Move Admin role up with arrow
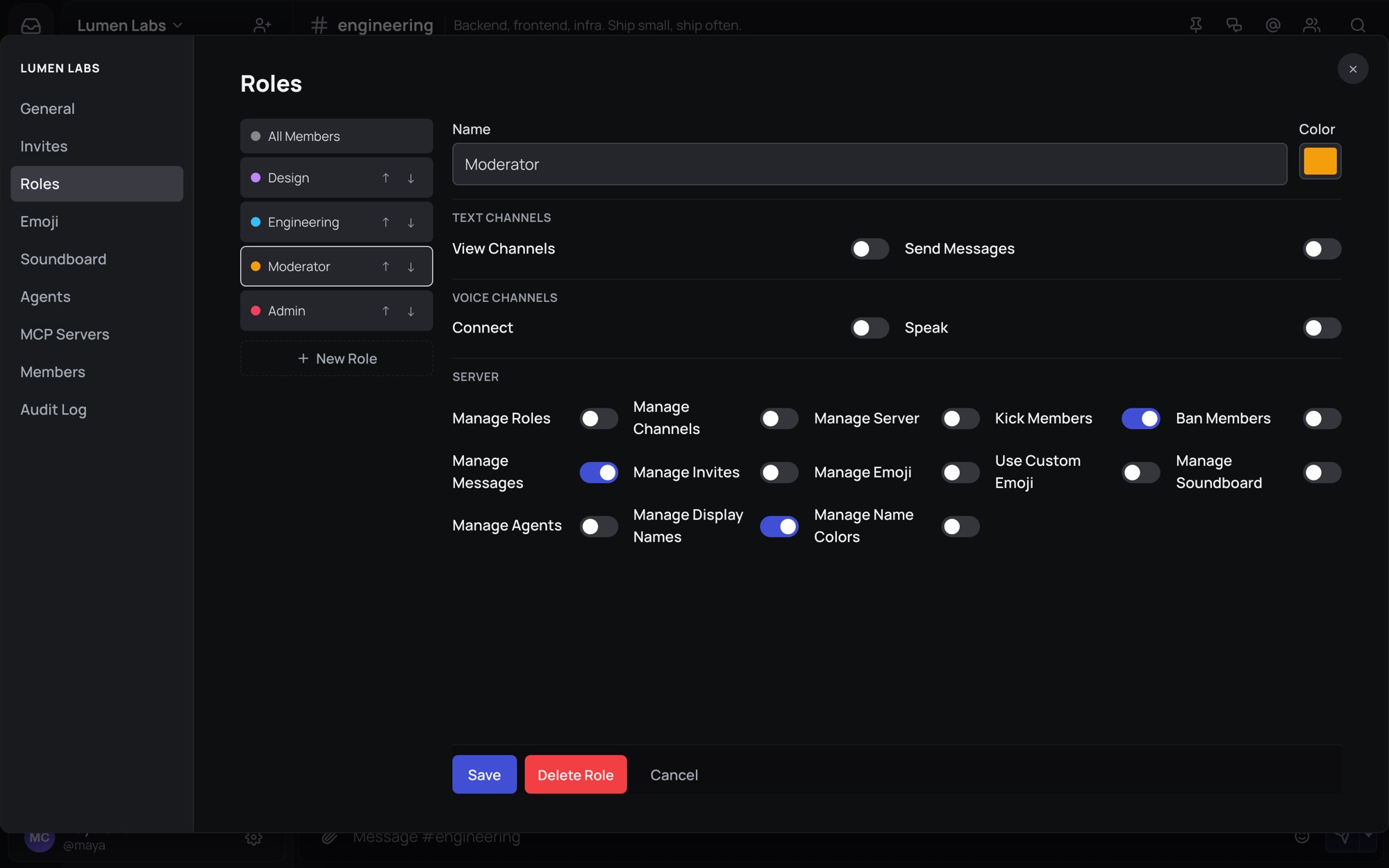The width and height of the screenshot is (1389, 868). [385, 311]
